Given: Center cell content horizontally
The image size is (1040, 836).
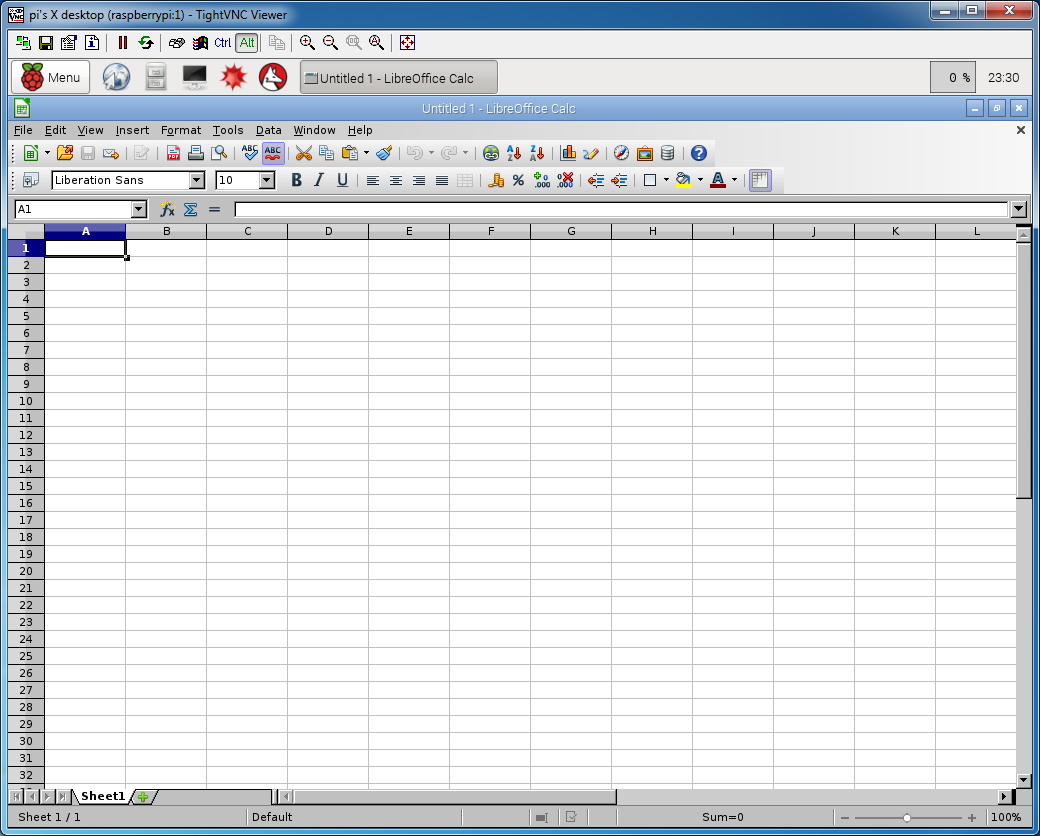Looking at the screenshot, I should coord(396,180).
